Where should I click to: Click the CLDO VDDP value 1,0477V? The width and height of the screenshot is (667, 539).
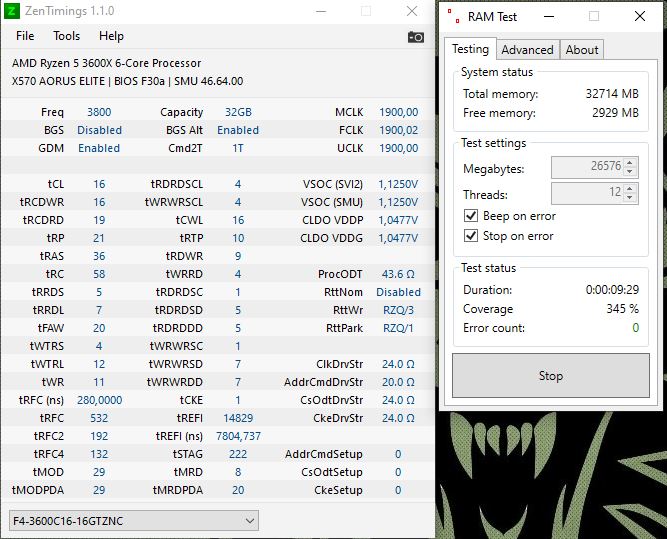pos(398,220)
